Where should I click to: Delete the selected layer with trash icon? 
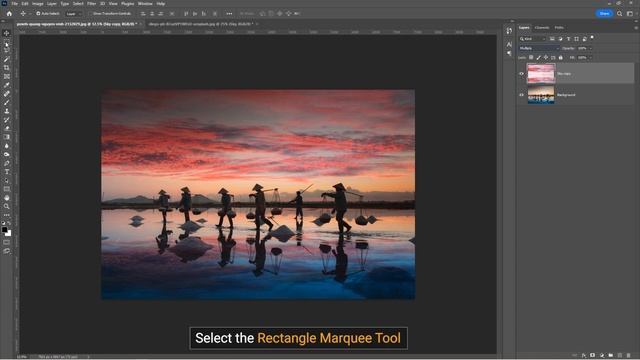pyautogui.click(x=629, y=356)
